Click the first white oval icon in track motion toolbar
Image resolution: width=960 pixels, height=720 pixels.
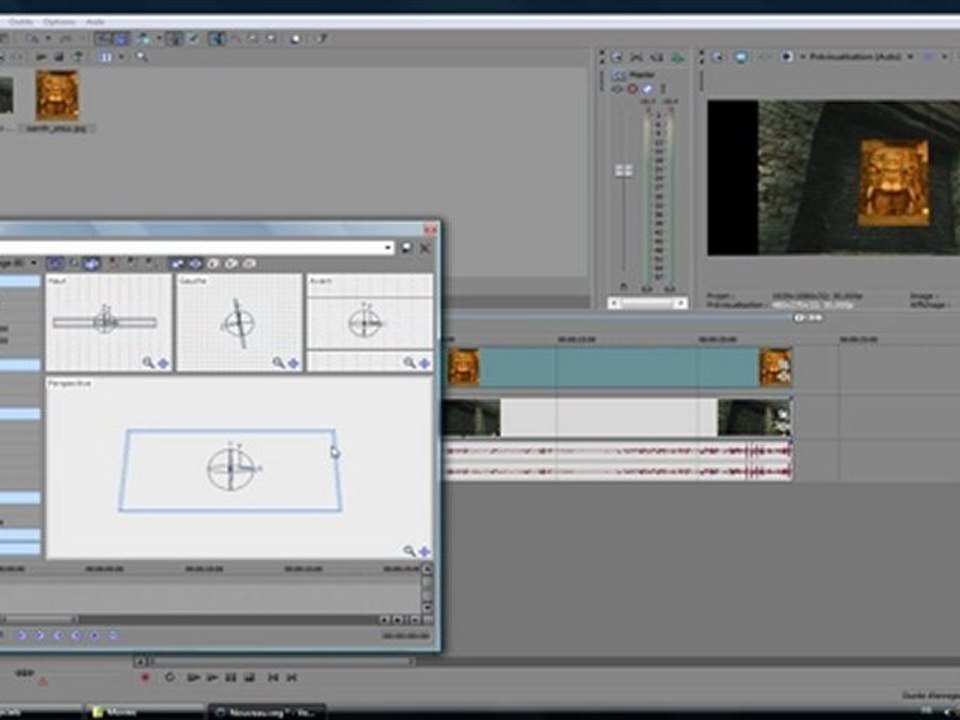213,264
